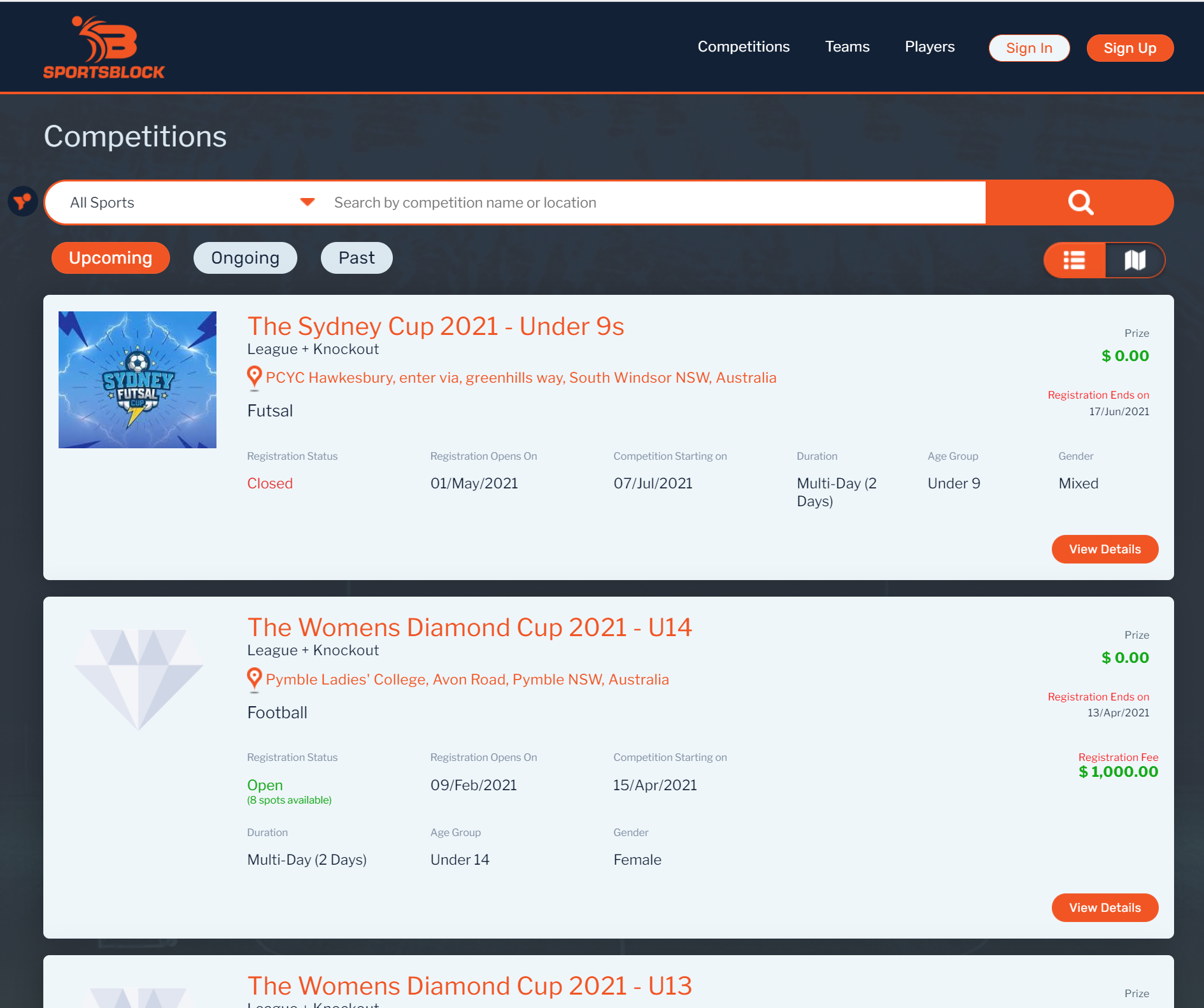
Task: Click the location pin for Pymble Ladies' College
Action: tap(254, 678)
